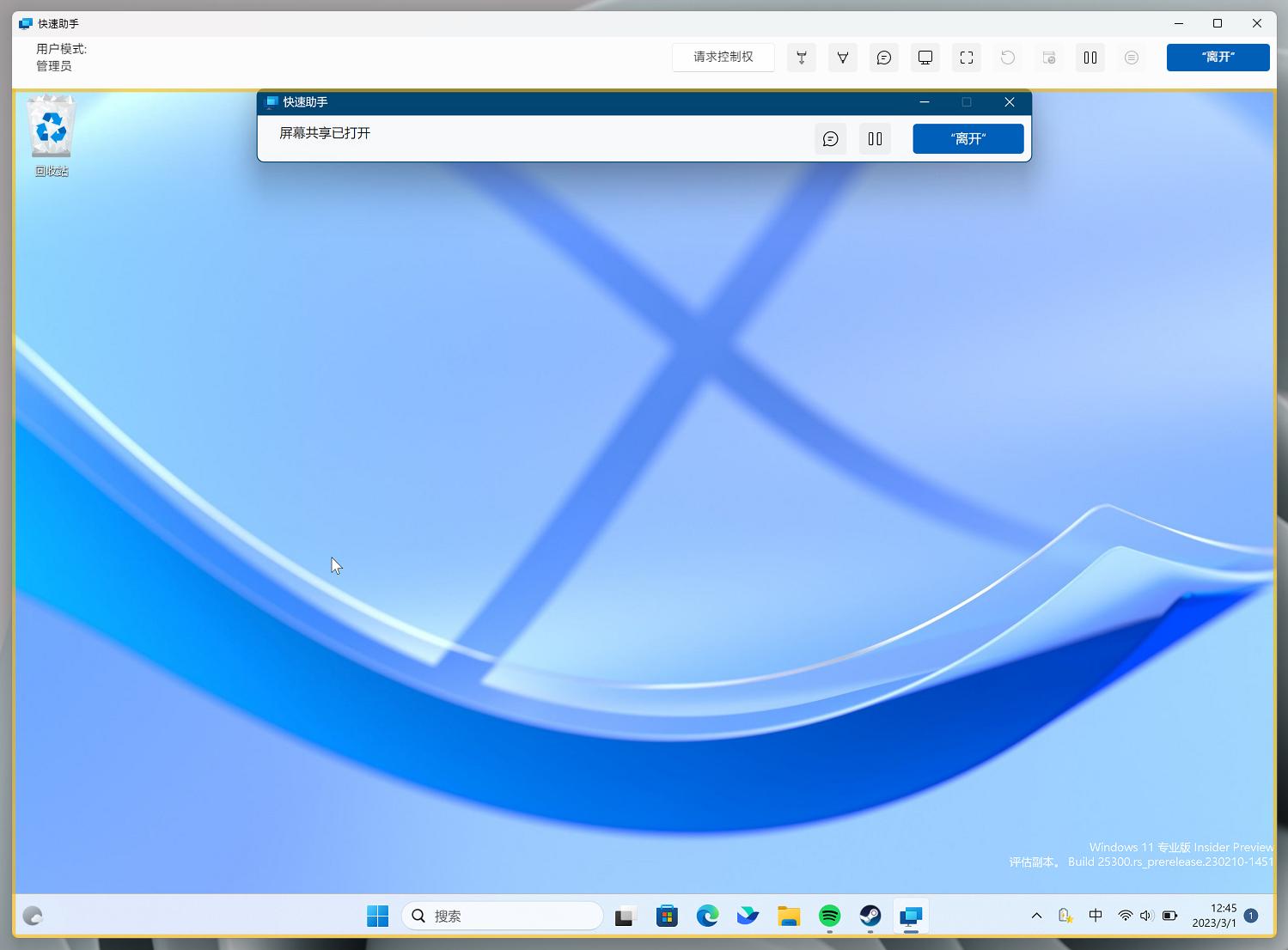Screen dimensions: 1288x950
Task: Open the 12:45 clock and calendar
Action: 1214,916
